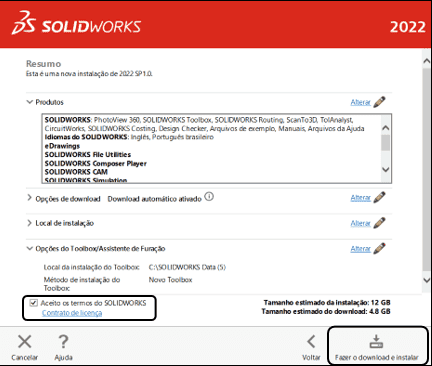Collapse Opções do Toolbox/Assistente de Furação

[30, 248]
